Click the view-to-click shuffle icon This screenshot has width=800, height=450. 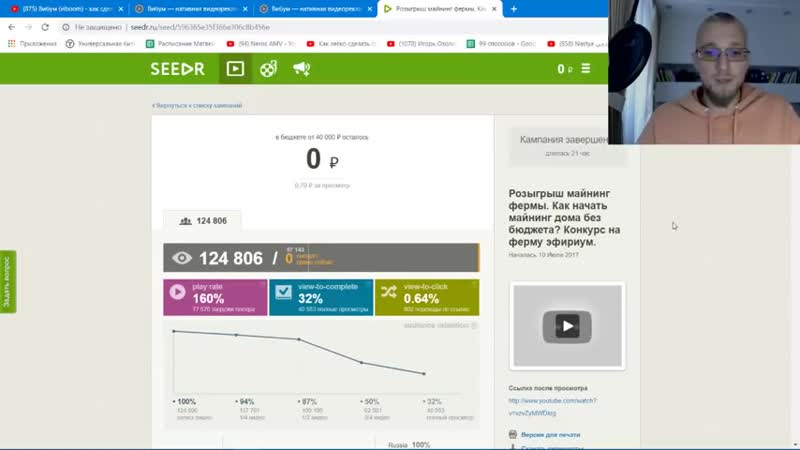(x=389, y=292)
